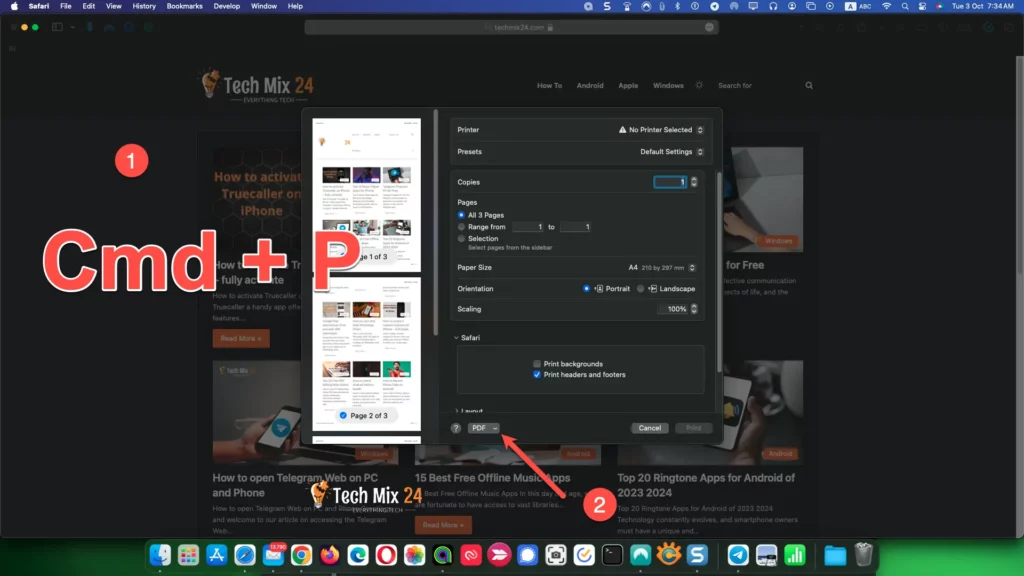Open the Window menu
This screenshot has width=1024, height=576.
pos(264,6)
